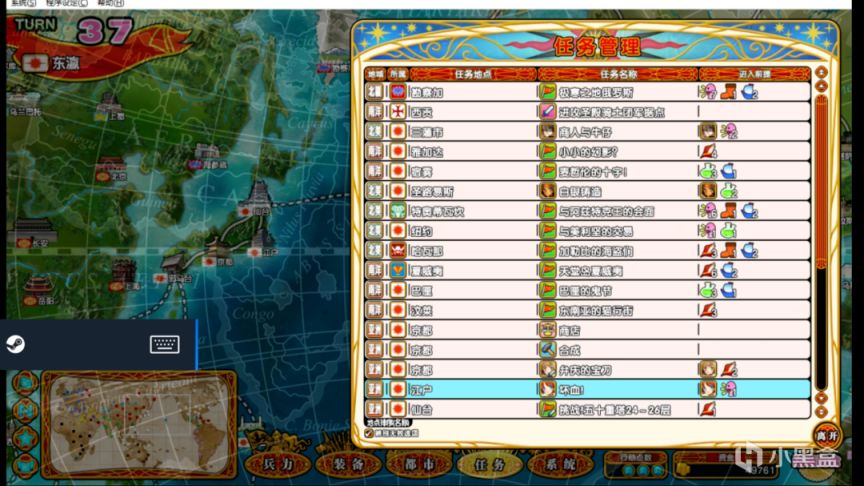
Task: Select the 巴厘的鬼节 task row
Action: click(x=587, y=290)
